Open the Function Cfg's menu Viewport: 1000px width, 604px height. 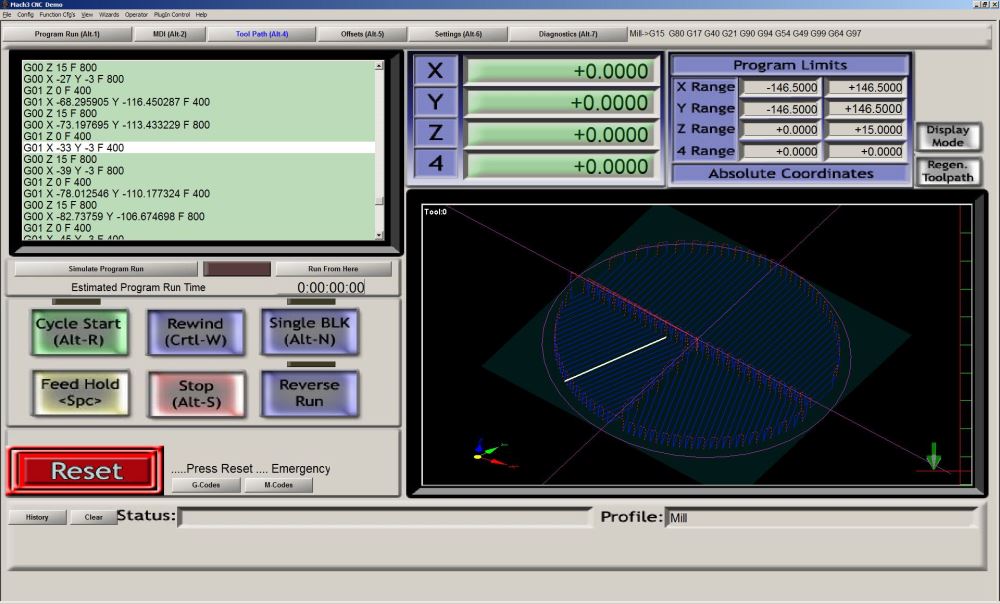click(x=57, y=14)
